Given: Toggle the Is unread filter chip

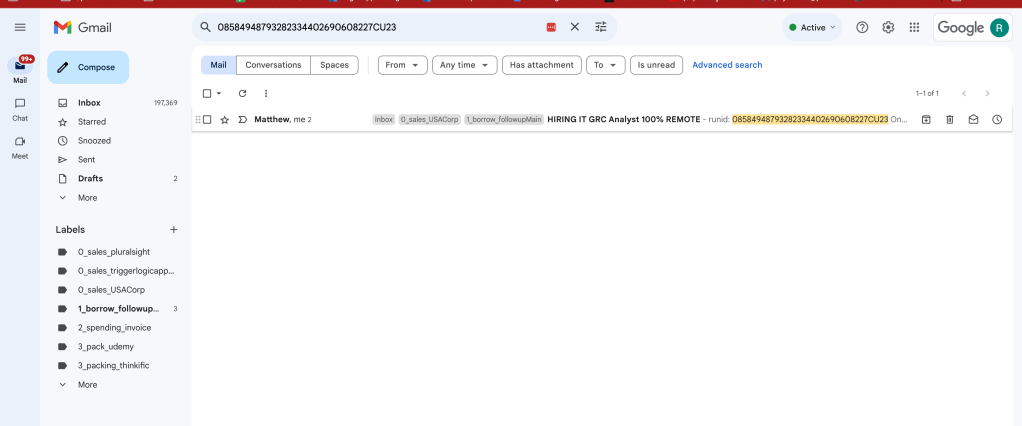Looking at the screenshot, I should click(656, 65).
